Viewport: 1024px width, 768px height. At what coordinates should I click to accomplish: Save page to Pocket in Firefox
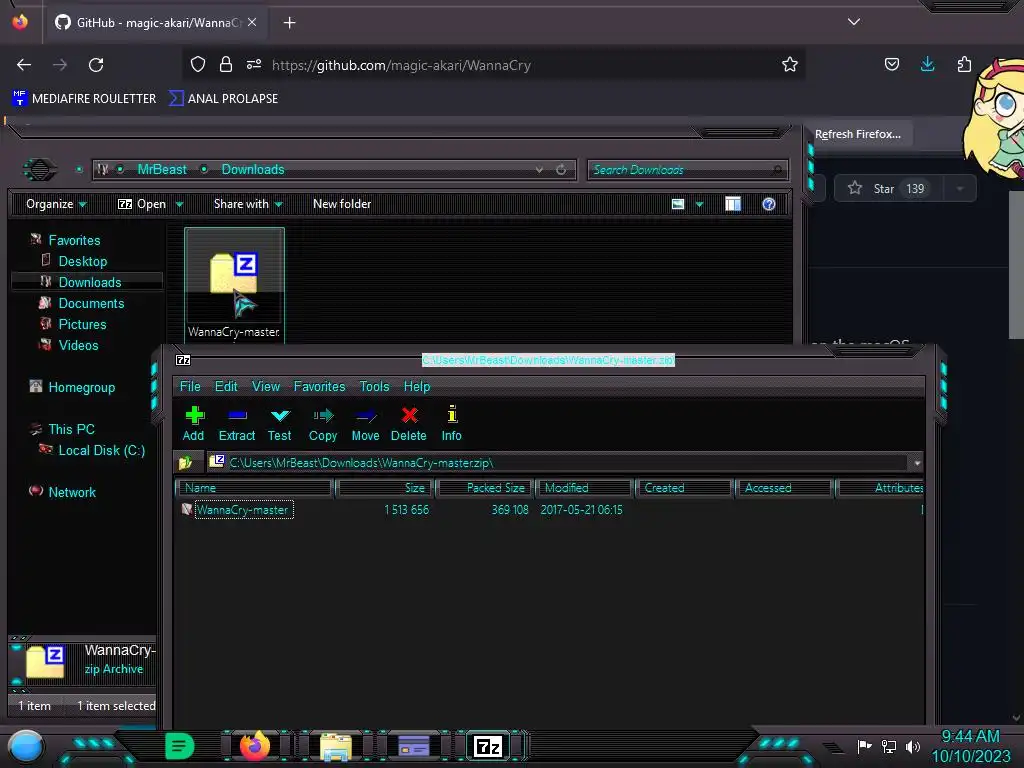pos(891,64)
